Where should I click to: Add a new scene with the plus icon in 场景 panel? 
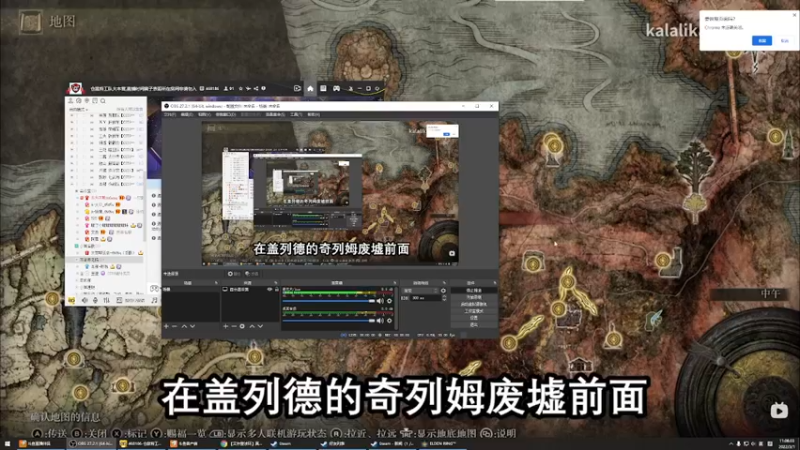[166, 326]
